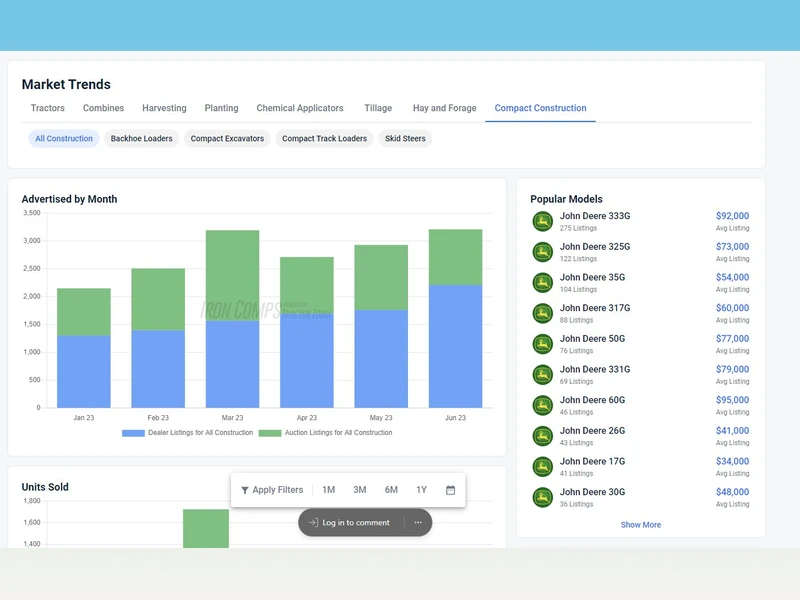Choose the Compact Track Loaders chip

point(324,138)
